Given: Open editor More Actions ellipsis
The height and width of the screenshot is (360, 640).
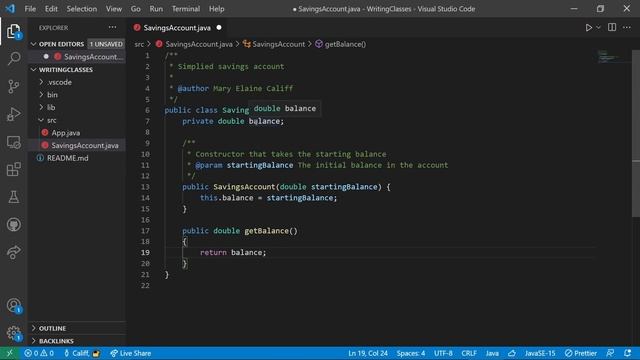Looking at the screenshot, I should point(627,27).
